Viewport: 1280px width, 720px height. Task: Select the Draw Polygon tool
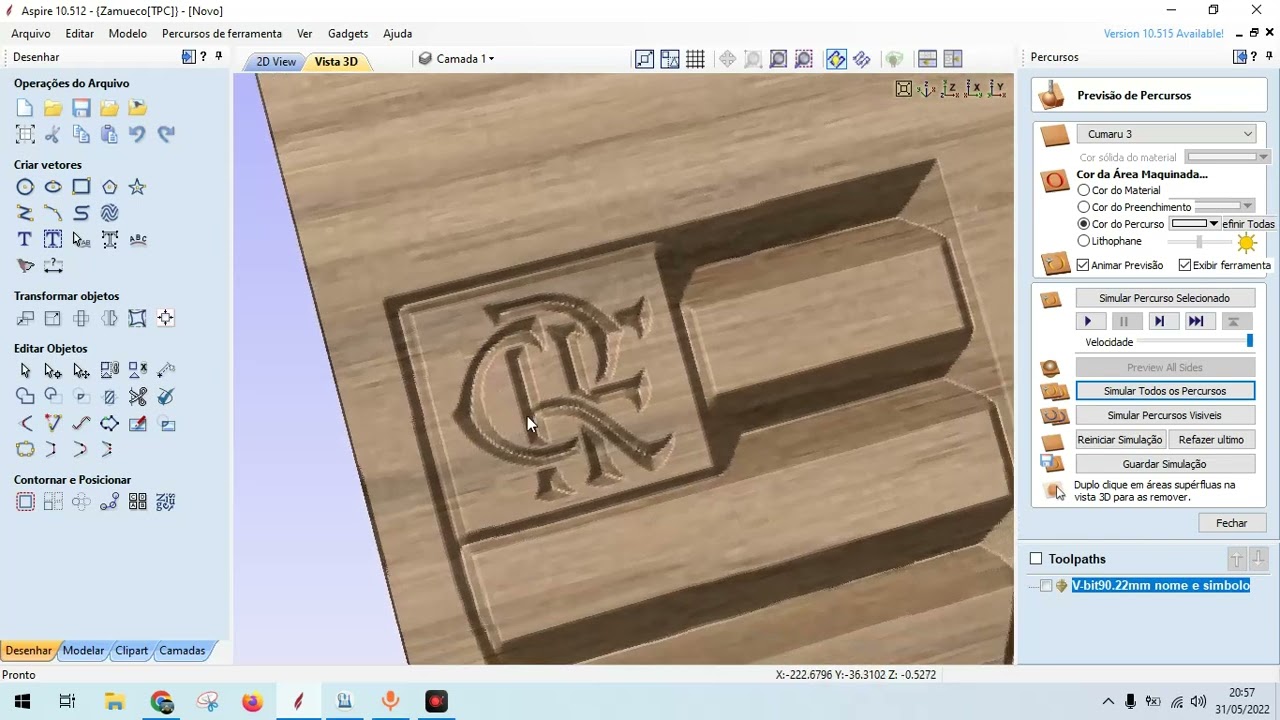[x=109, y=187]
